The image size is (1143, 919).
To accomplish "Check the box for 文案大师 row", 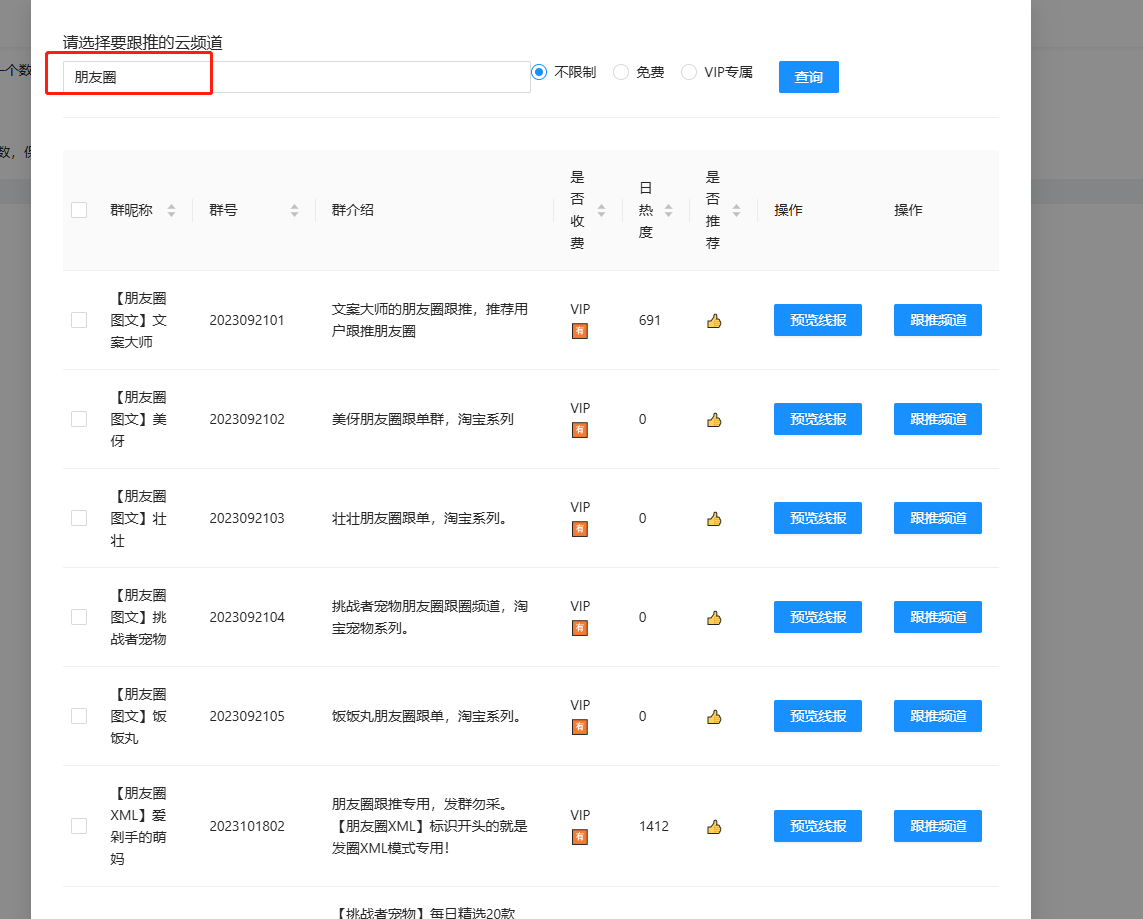I will click(x=79, y=320).
